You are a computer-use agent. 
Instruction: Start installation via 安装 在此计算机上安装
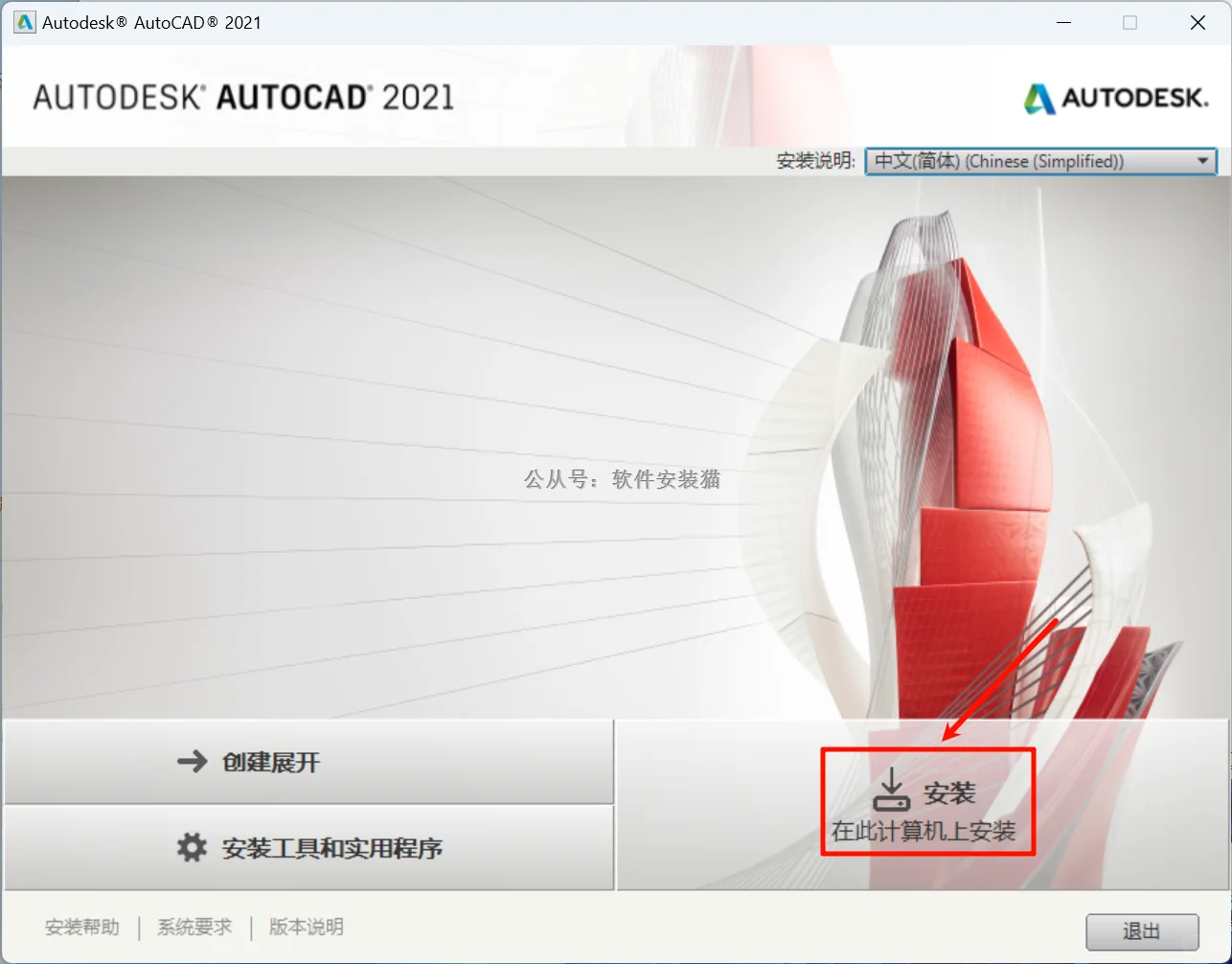tap(927, 803)
